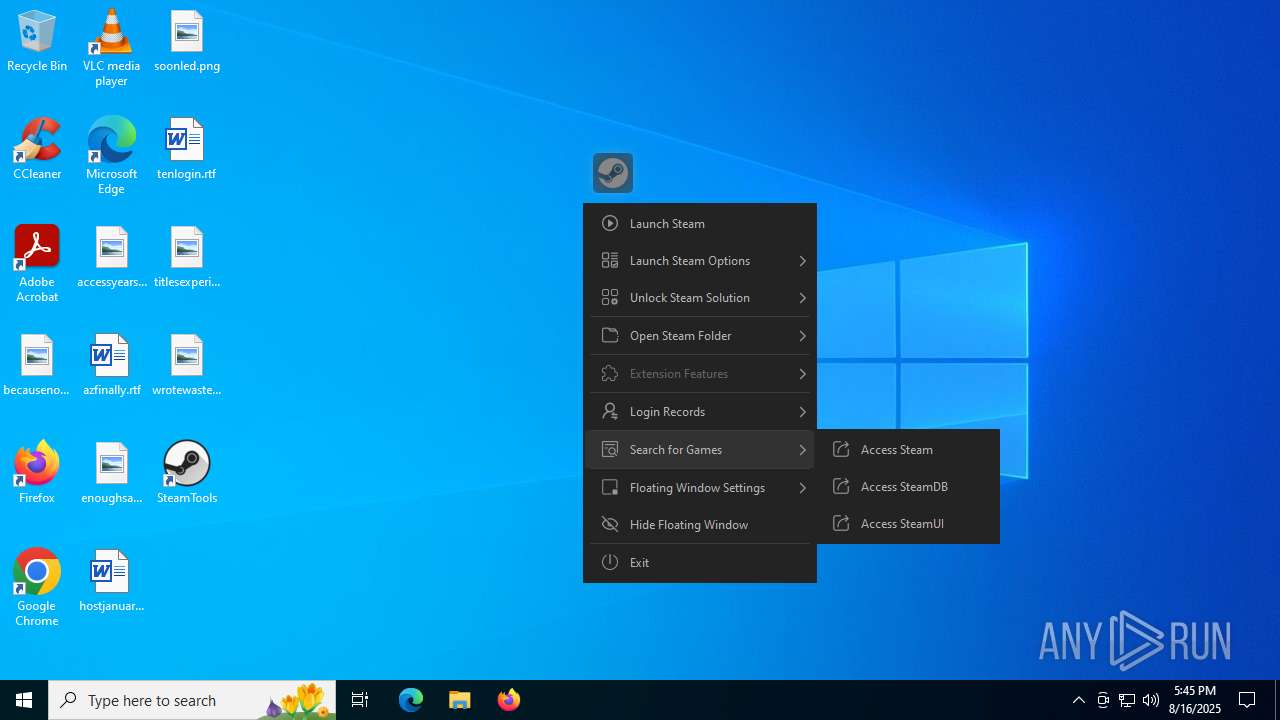Image resolution: width=1280 pixels, height=720 pixels.
Task: Open File Explorer from the taskbar
Action: click(x=460, y=700)
